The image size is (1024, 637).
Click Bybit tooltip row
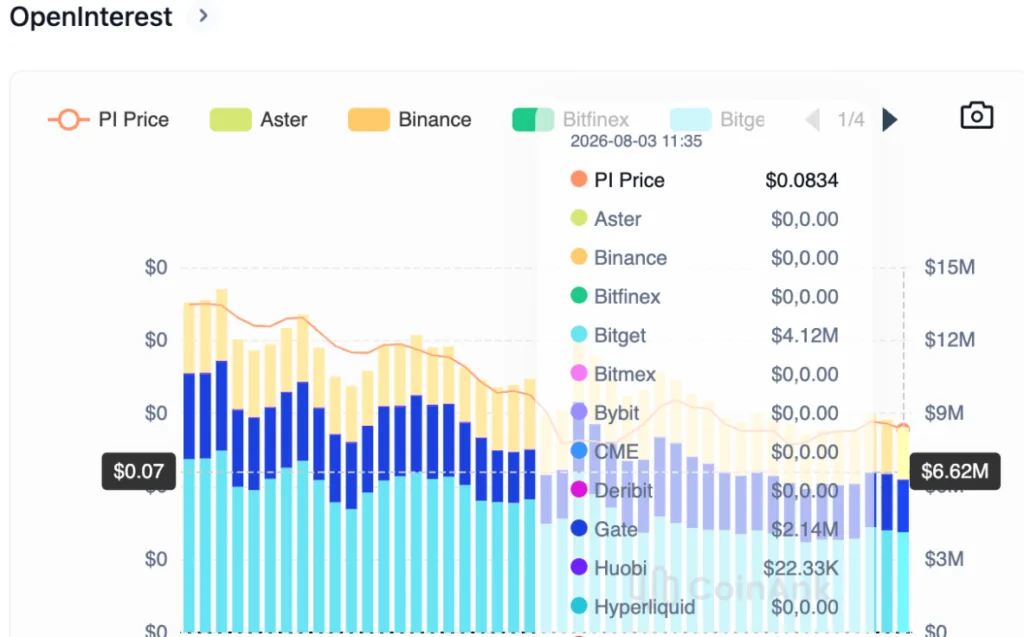(704, 413)
